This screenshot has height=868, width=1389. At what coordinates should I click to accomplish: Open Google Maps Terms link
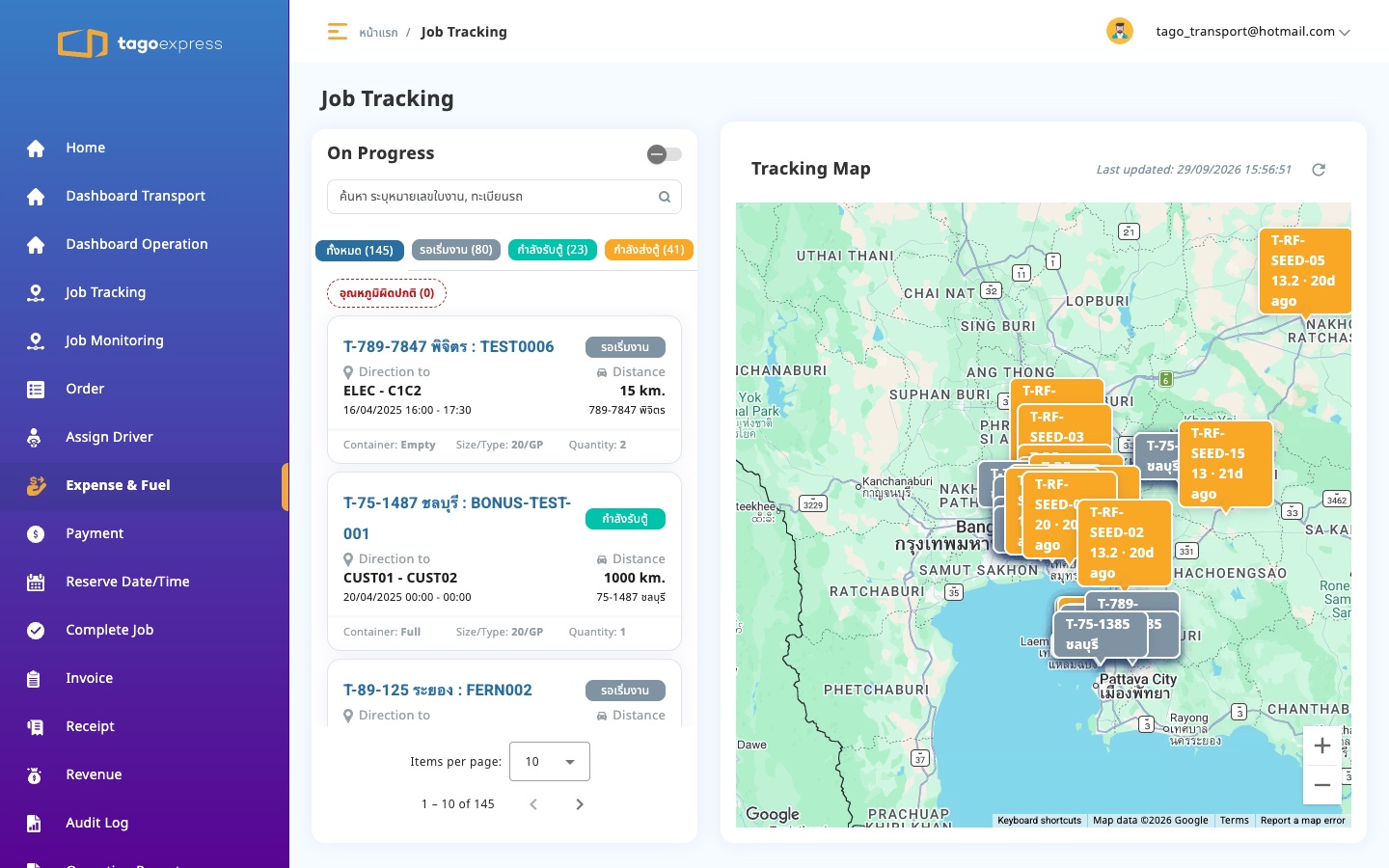tap(1234, 821)
